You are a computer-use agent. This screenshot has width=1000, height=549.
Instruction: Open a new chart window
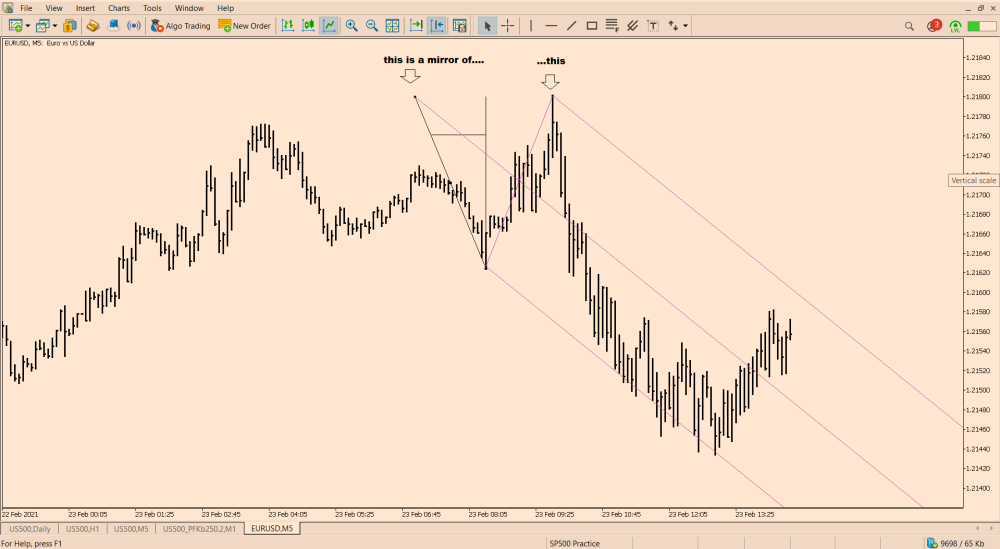[x=15, y=26]
